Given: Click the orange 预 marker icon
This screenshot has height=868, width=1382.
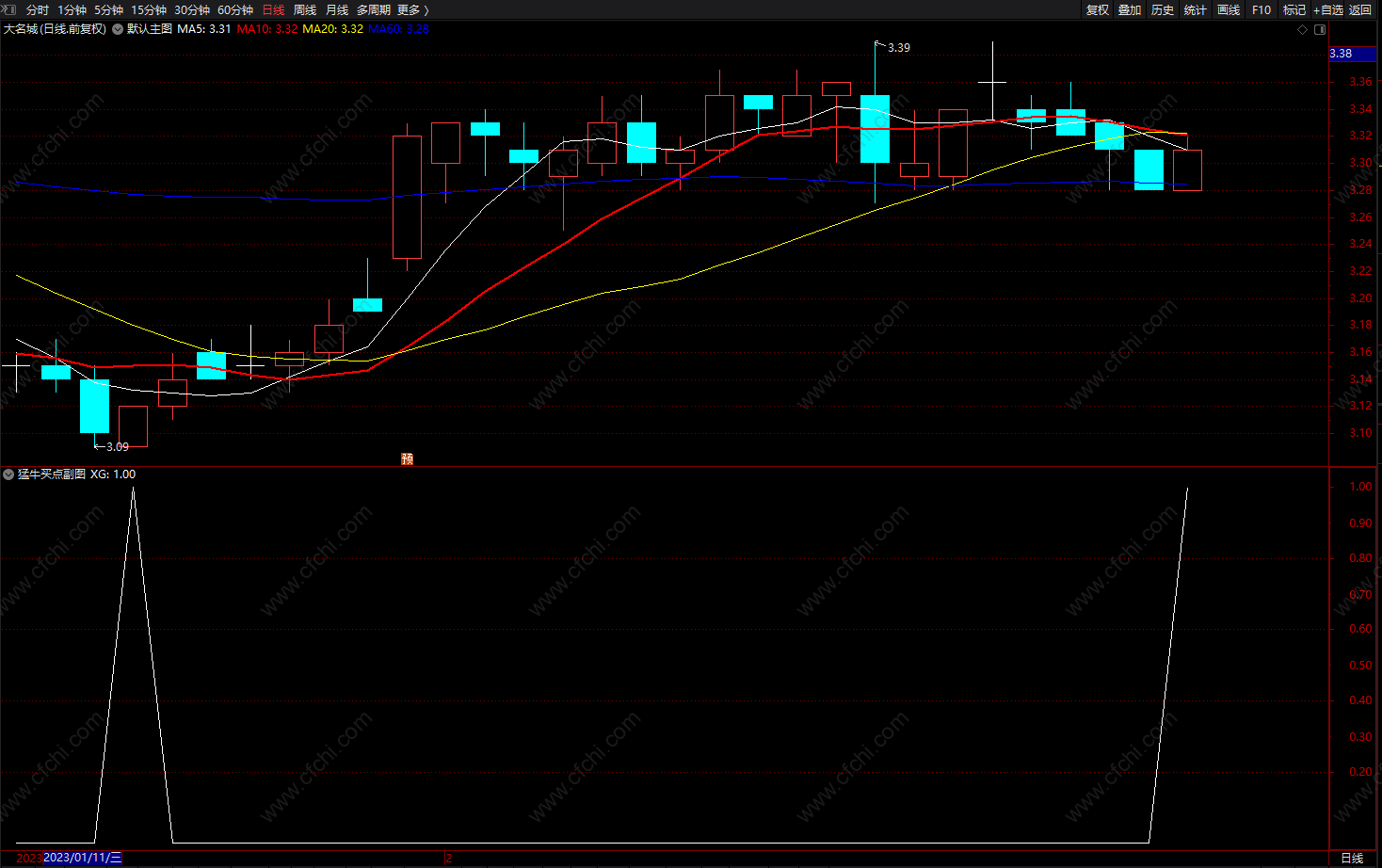Looking at the screenshot, I should tap(407, 458).
